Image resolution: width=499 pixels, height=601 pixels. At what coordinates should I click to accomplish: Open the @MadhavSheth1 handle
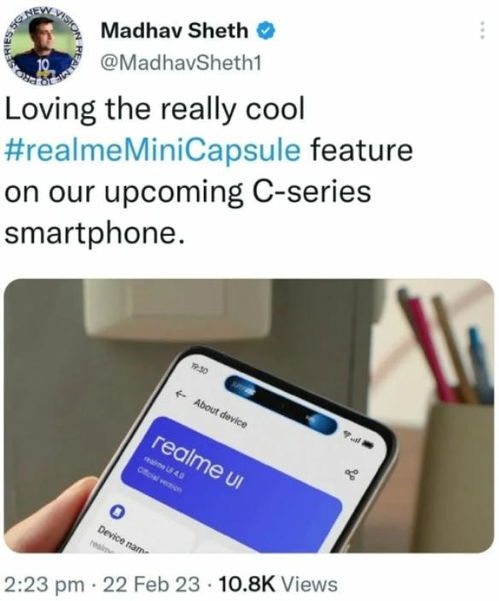pyautogui.click(x=181, y=62)
